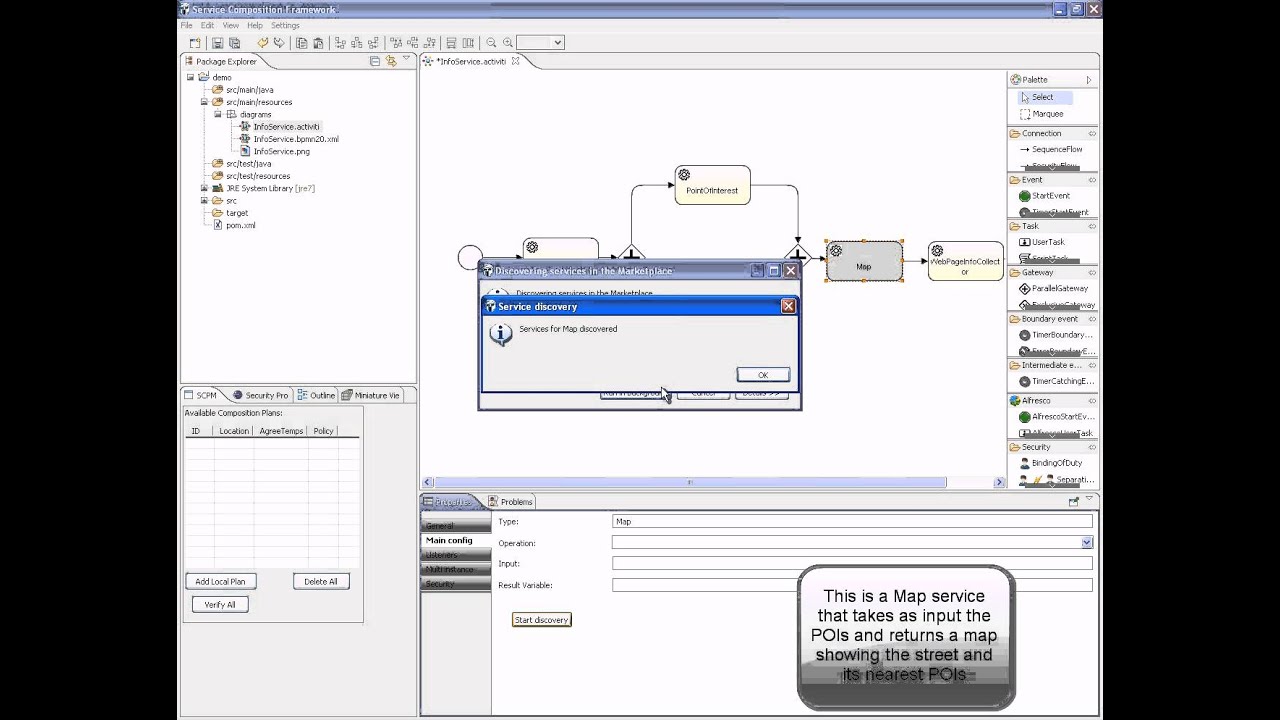The image size is (1280, 720).
Task: Pick the ParallelGateway palette item
Action: pos(1054,288)
